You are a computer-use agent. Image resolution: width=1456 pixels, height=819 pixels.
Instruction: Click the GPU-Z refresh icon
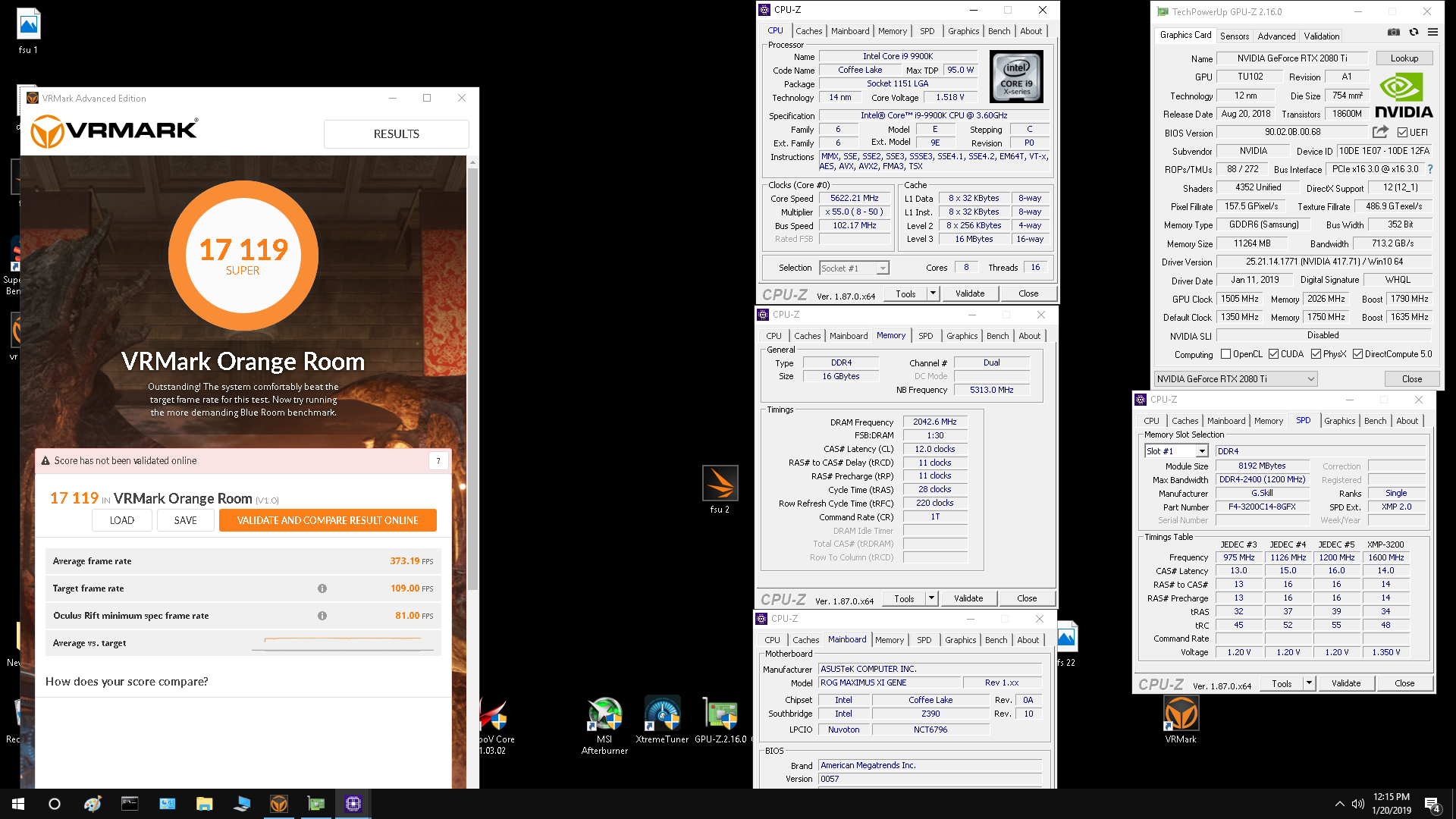click(x=1414, y=33)
